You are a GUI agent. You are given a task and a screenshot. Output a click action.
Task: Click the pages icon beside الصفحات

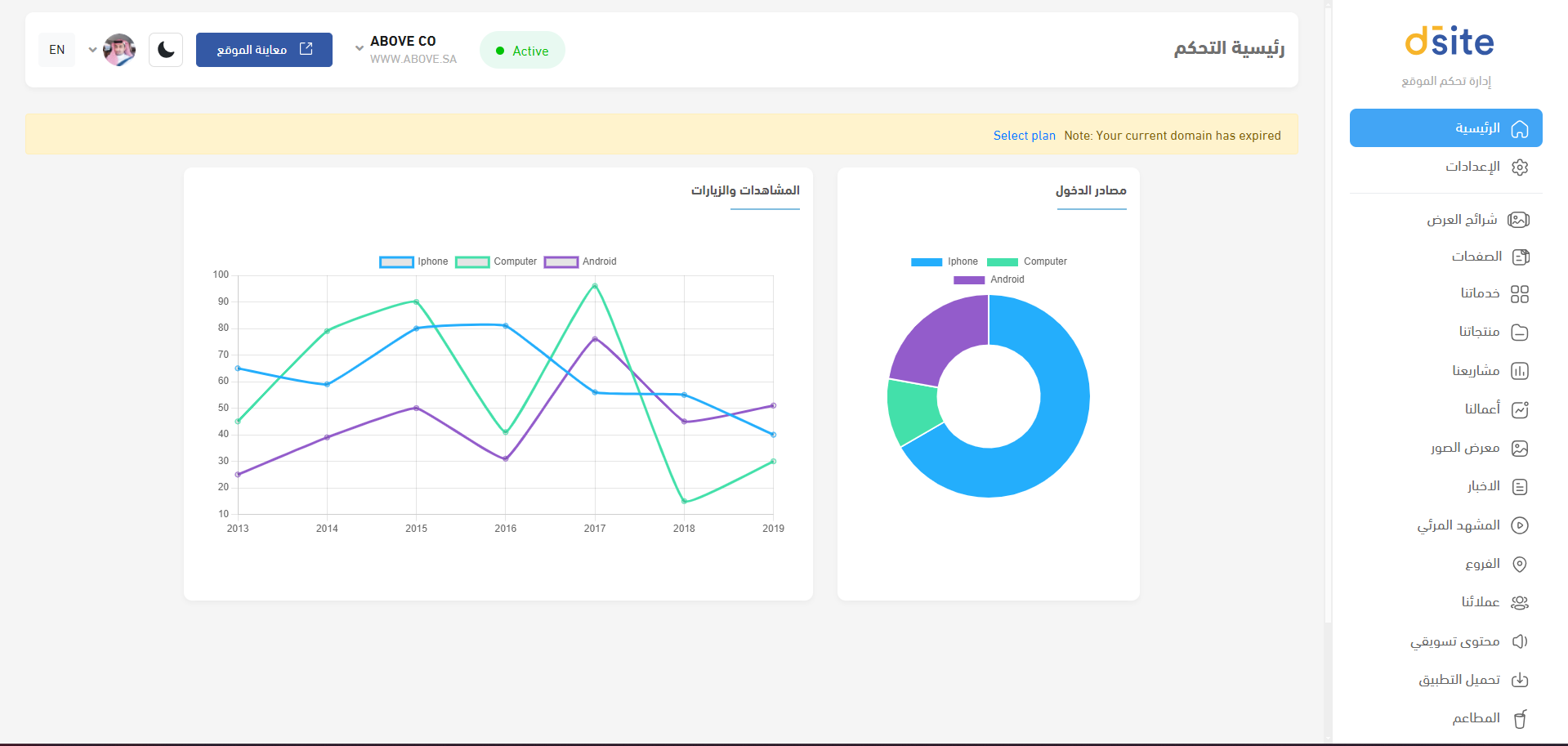click(x=1520, y=257)
